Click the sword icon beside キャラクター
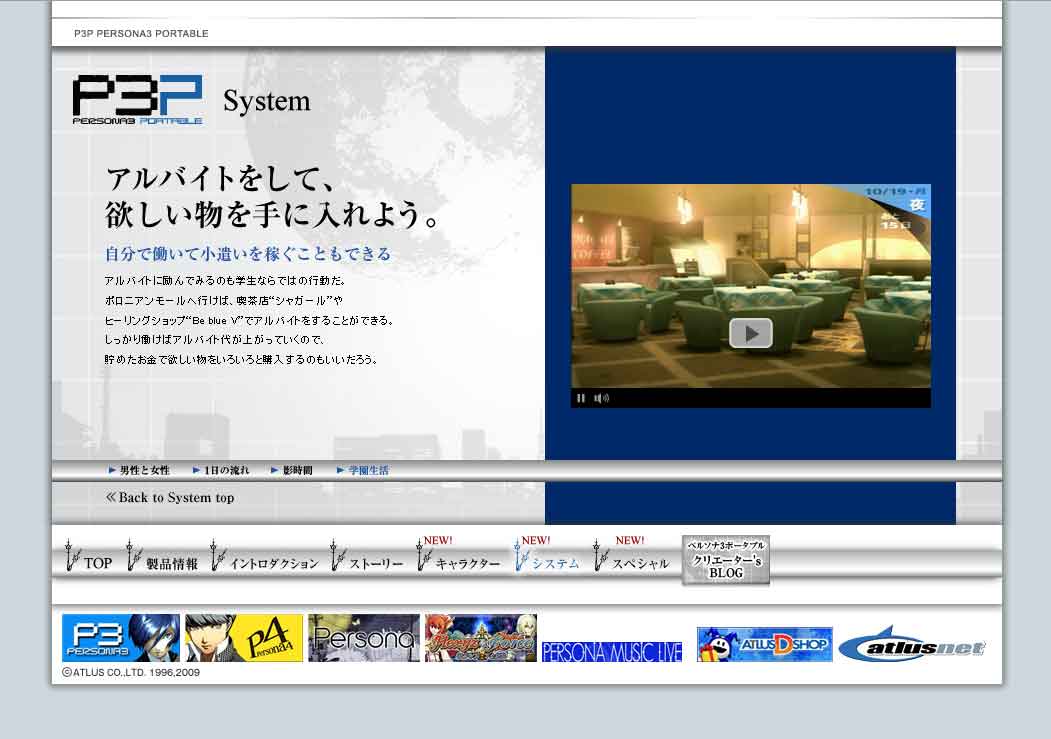The image size is (1051, 739). click(x=424, y=555)
